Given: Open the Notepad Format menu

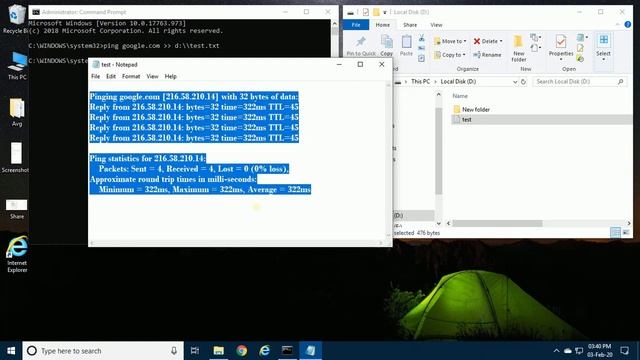Looking at the screenshot, I should pos(131,76).
